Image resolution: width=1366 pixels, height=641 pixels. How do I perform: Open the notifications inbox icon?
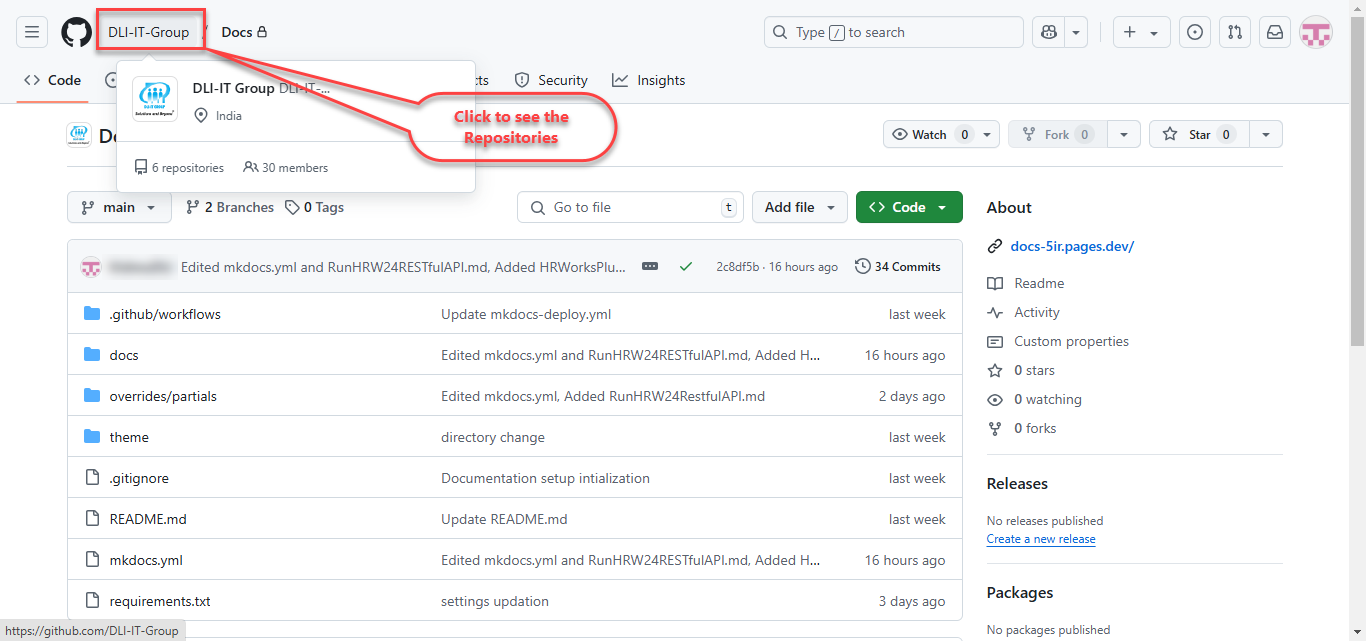click(1275, 32)
